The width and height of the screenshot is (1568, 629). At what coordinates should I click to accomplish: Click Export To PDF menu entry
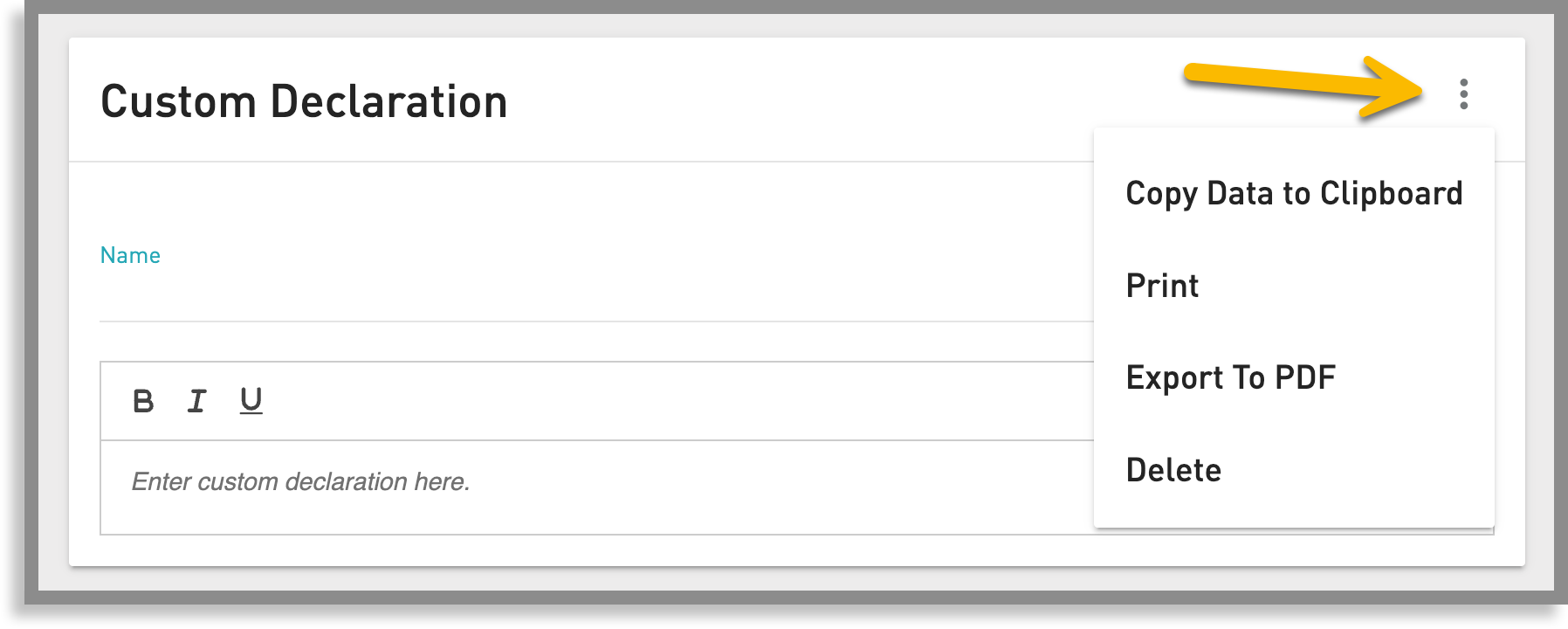(1230, 377)
